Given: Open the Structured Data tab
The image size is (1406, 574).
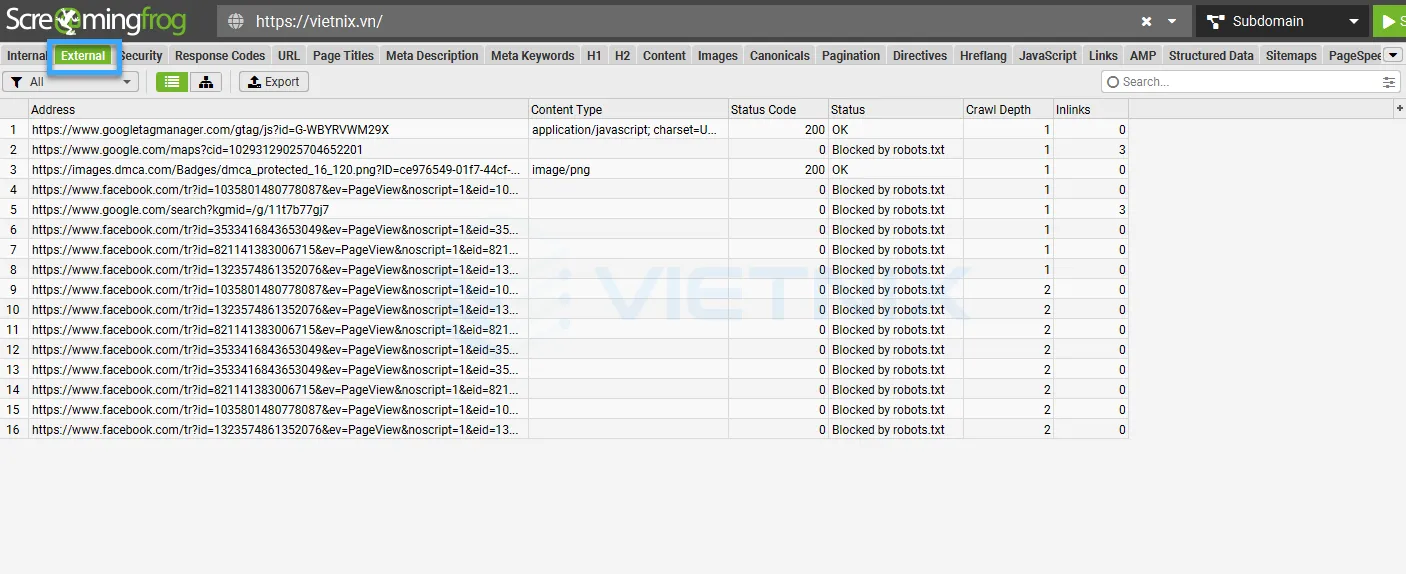Looking at the screenshot, I should coord(1210,56).
